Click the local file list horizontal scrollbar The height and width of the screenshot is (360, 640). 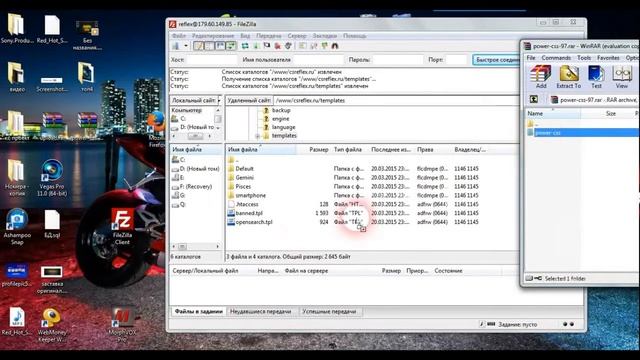(196, 247)
